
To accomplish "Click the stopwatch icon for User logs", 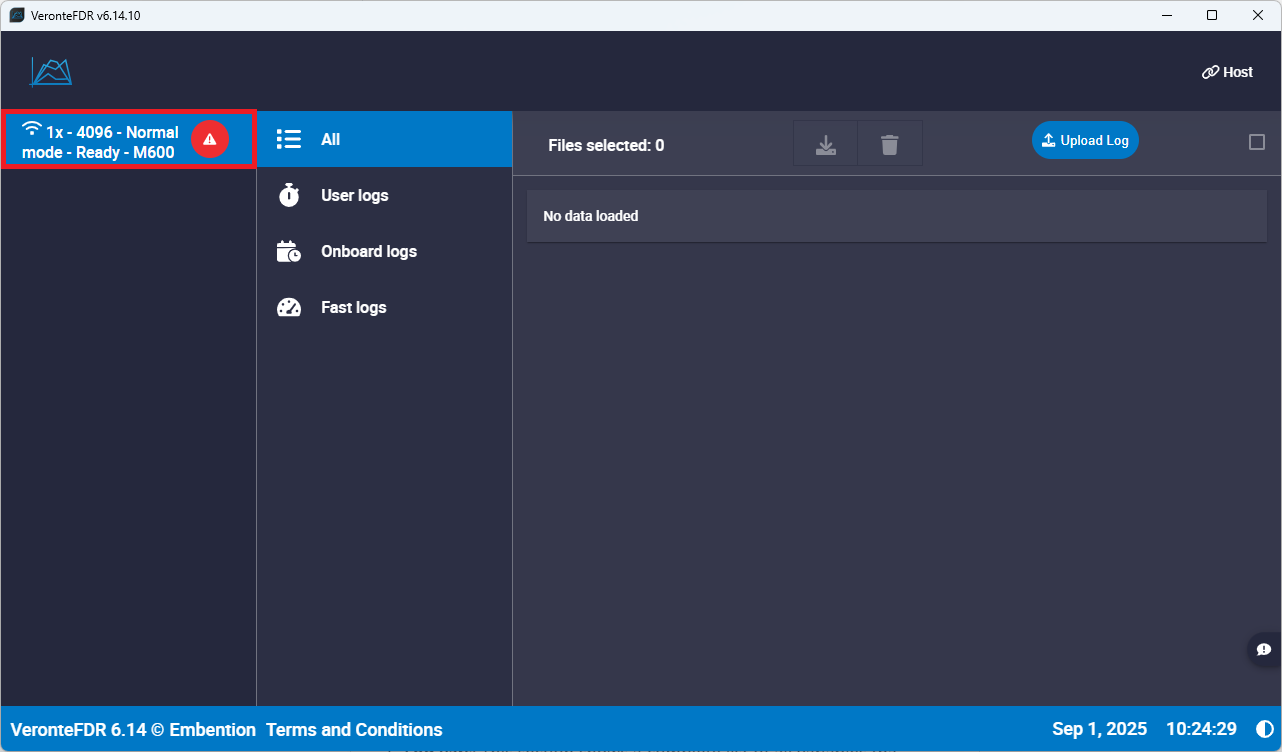I will 289,195.
